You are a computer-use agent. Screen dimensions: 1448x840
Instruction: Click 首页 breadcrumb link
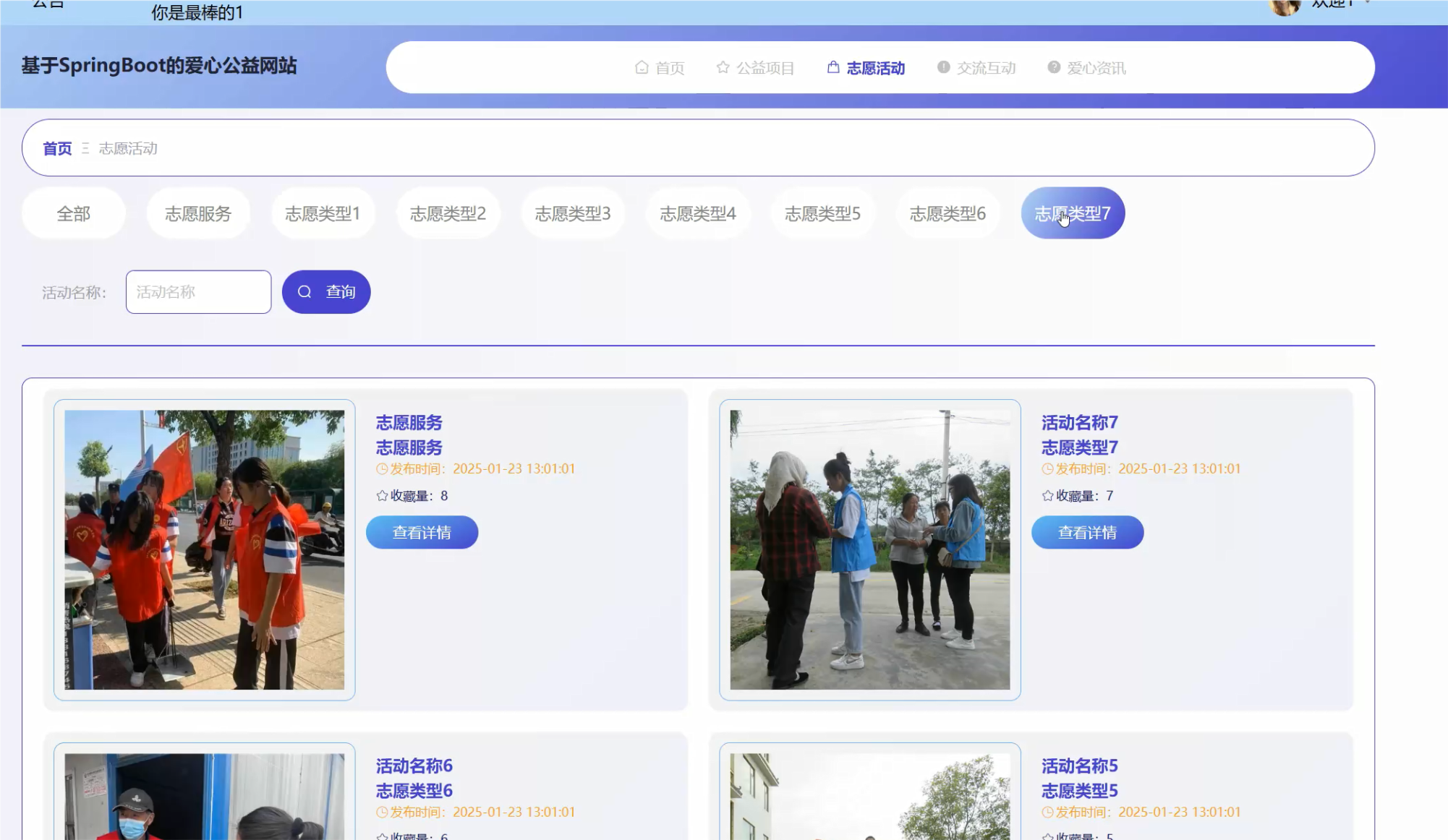[57, 149]
